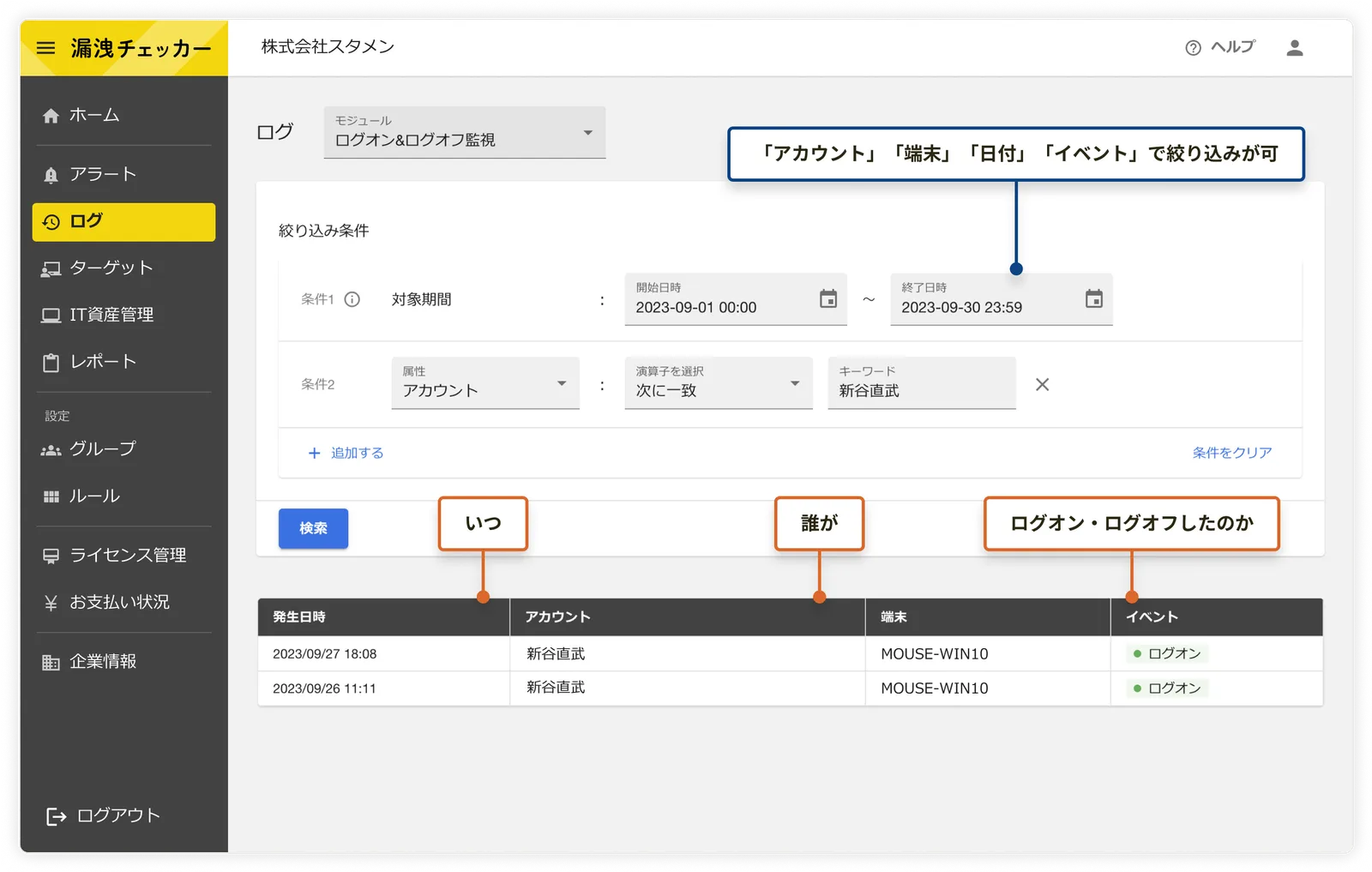1372x872 pixels.
Task: Click the report clipboard icon
Action: click(51, 363)
